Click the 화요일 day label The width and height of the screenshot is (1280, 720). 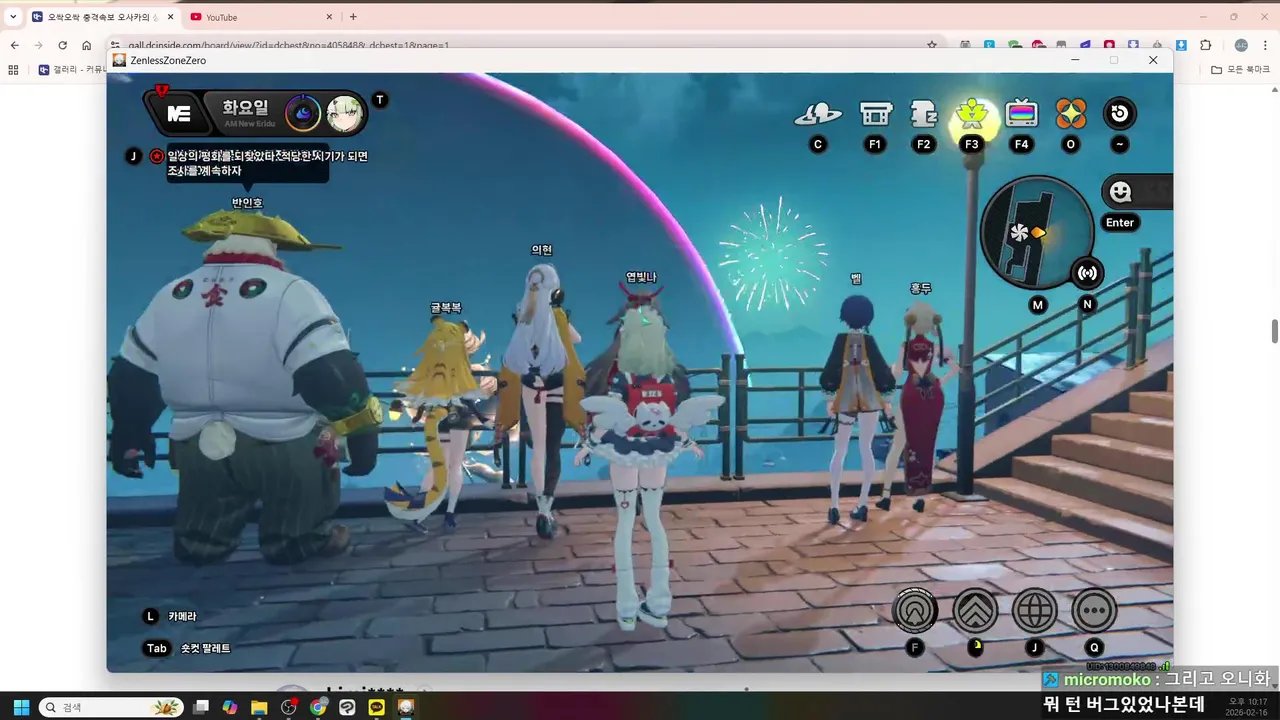pyautogui.click(x=245, y=107)
